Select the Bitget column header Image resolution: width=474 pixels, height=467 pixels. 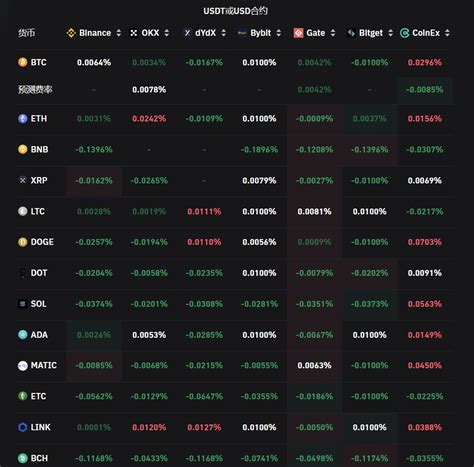[x=370, y=33]
